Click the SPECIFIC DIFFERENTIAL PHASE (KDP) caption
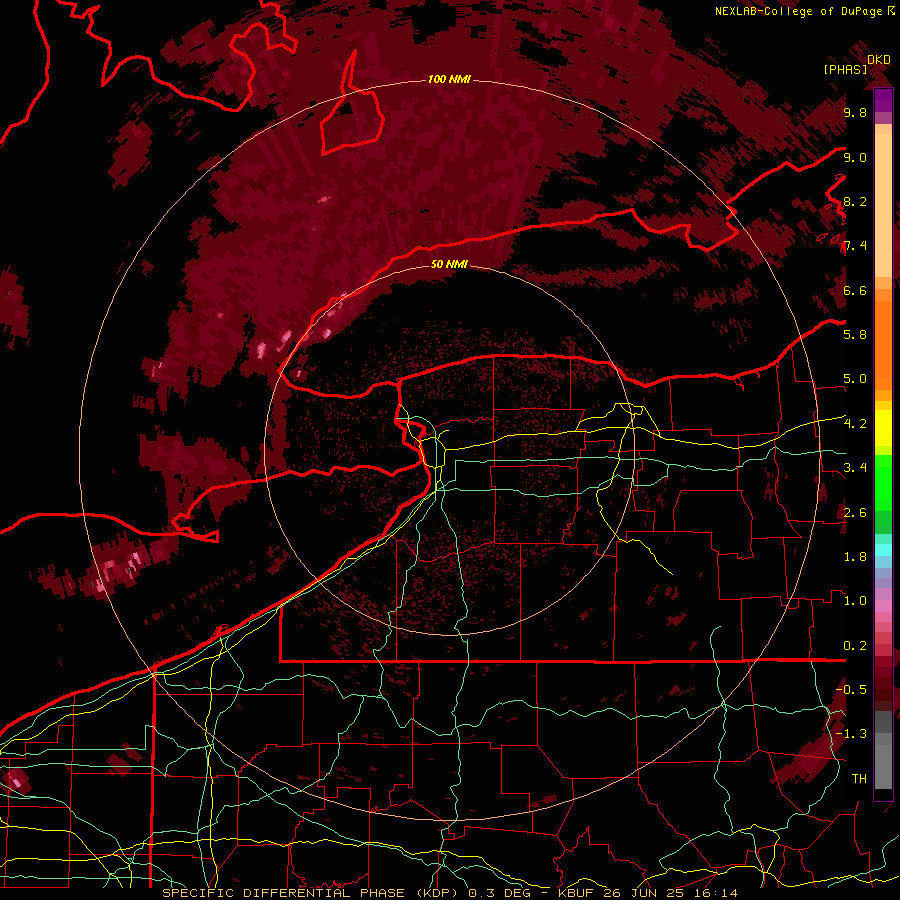 click(x=313, y=893)
